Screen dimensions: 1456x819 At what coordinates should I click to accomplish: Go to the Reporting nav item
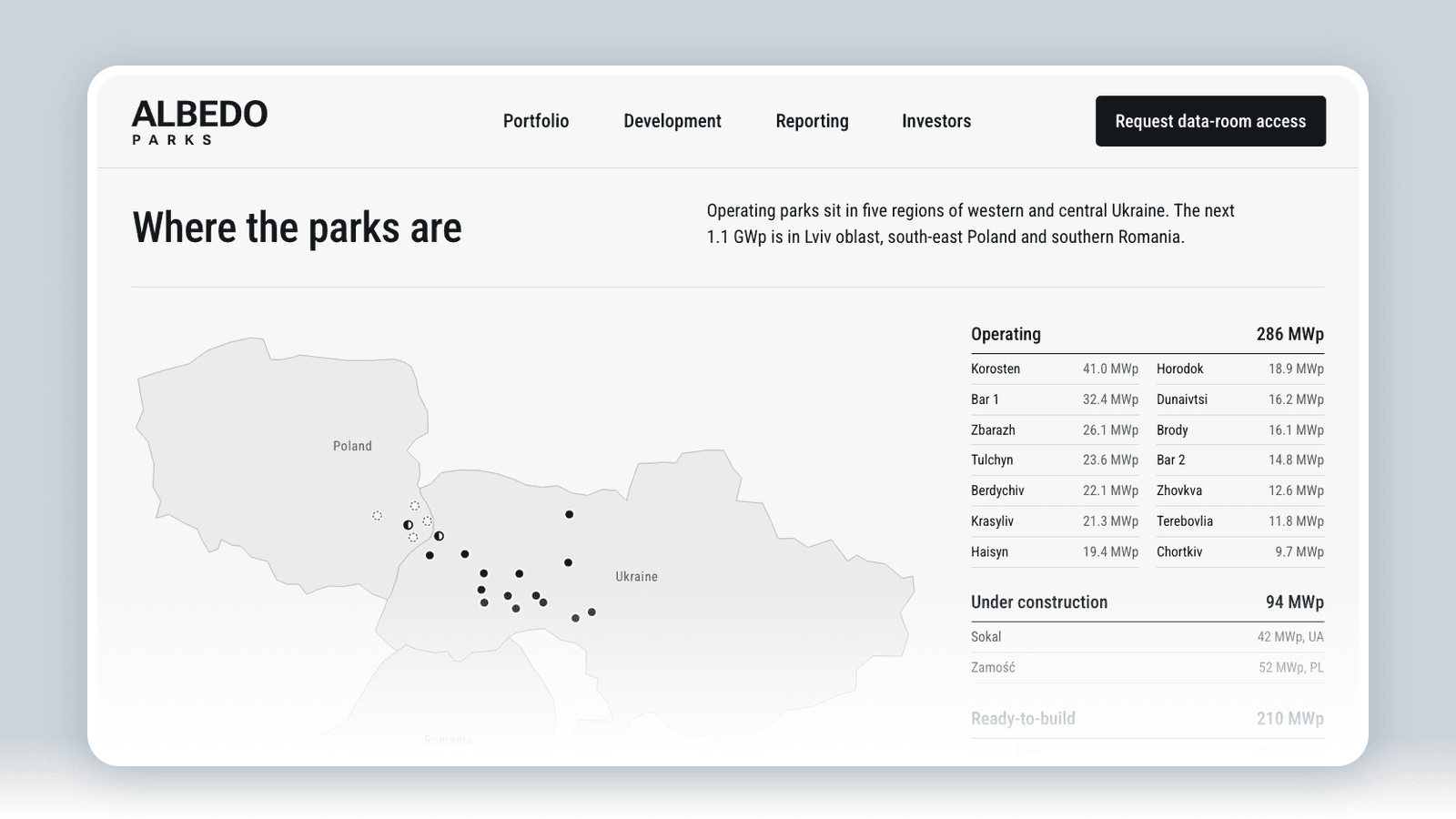click(812, 121)
